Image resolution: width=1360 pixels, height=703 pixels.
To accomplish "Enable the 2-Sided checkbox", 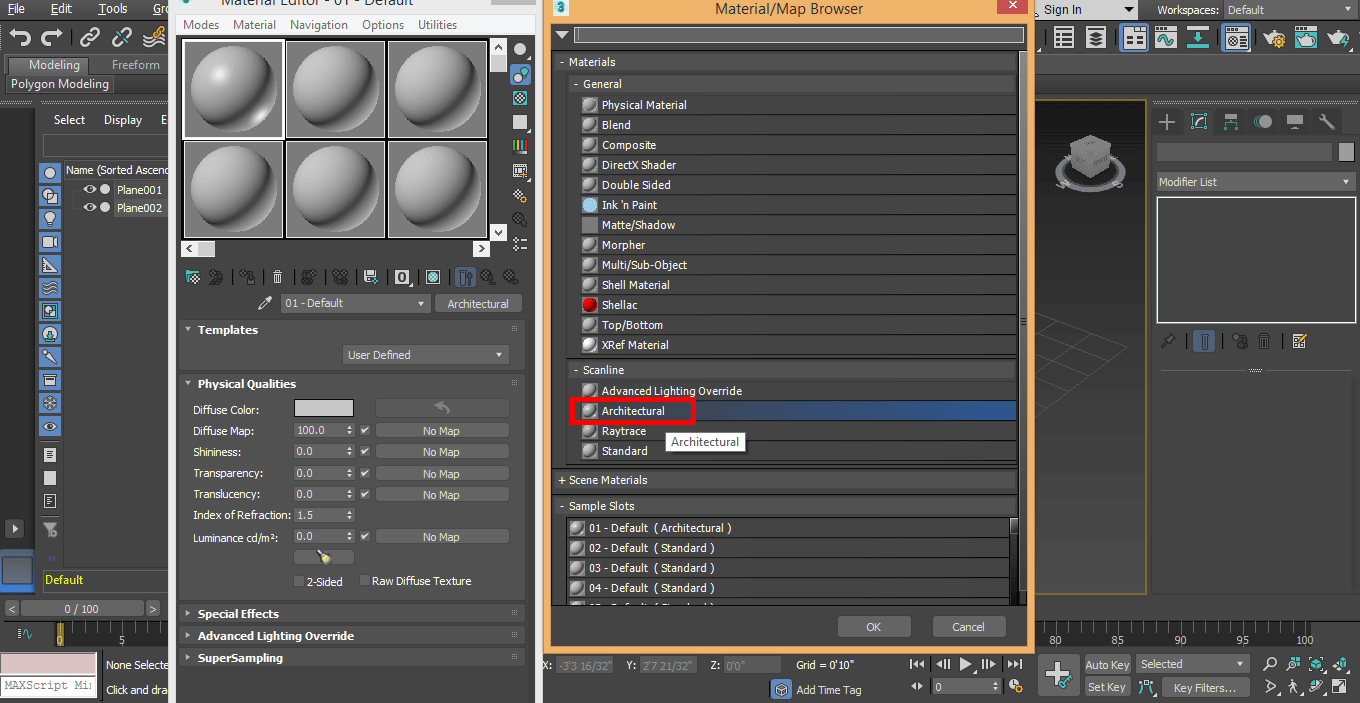I will (299, 581).
